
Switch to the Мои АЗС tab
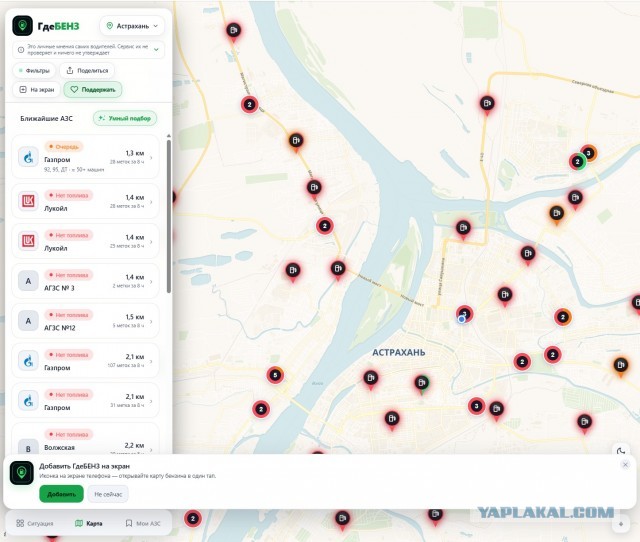[143, 523]
